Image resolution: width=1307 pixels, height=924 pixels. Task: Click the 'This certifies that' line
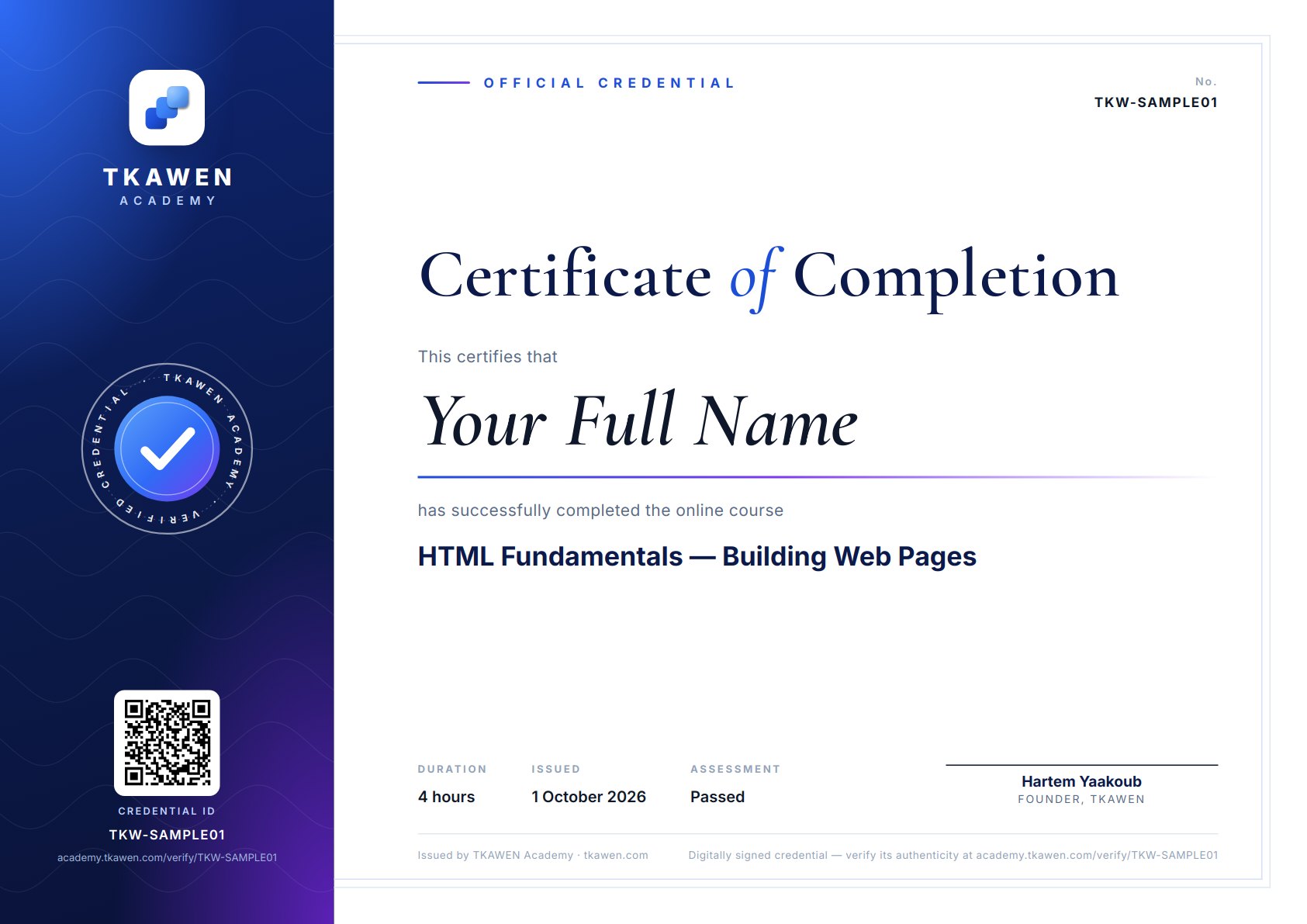click(x=487, y=357)
